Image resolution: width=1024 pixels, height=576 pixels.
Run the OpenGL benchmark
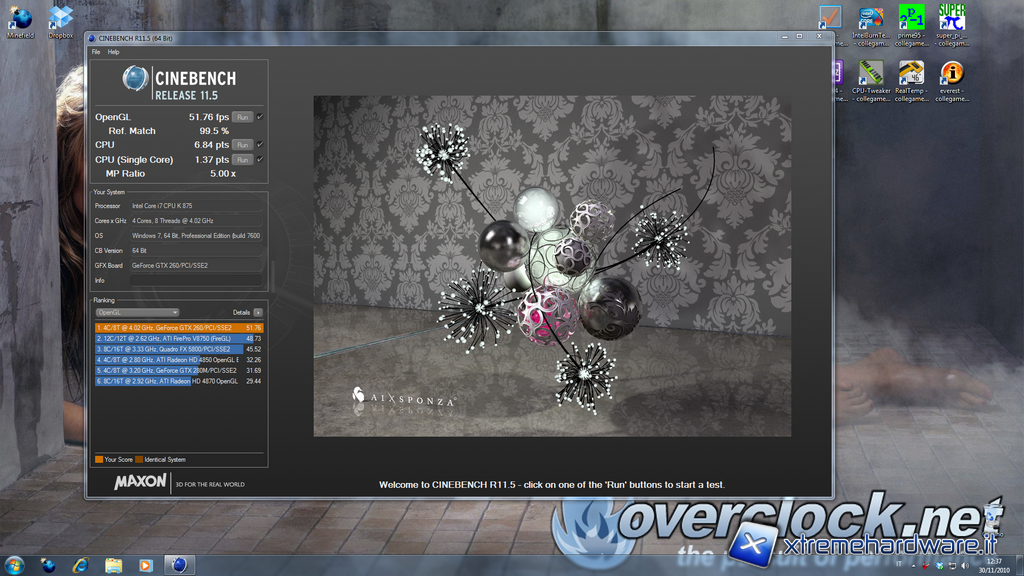(x=242, y=117)
